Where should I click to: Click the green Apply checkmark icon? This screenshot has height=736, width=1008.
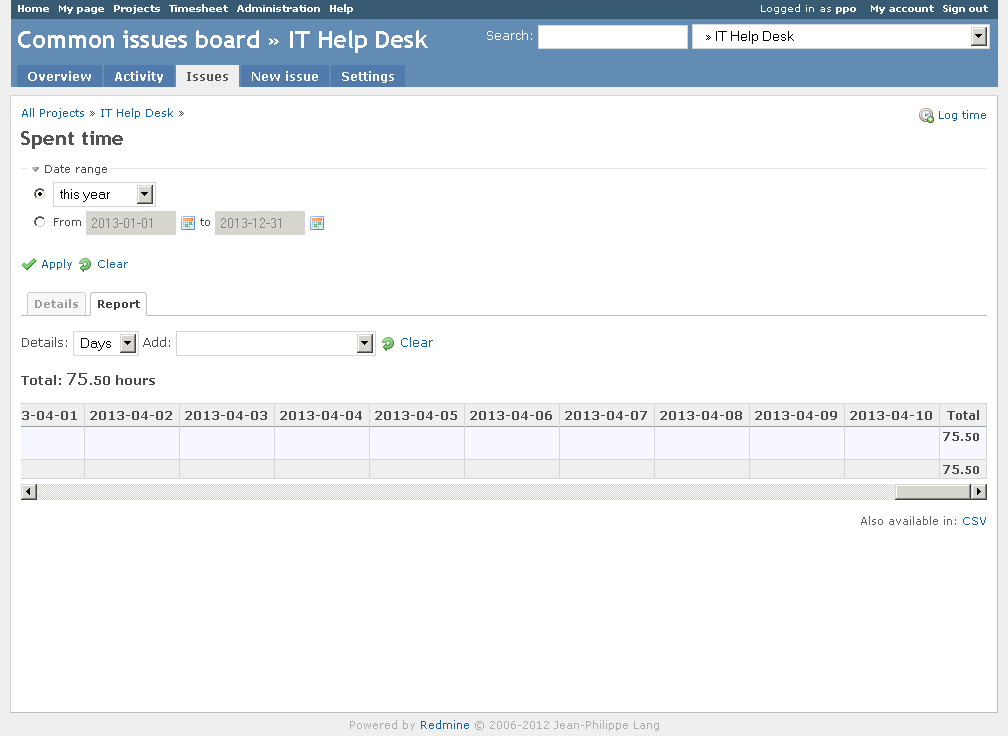point(29,264)
